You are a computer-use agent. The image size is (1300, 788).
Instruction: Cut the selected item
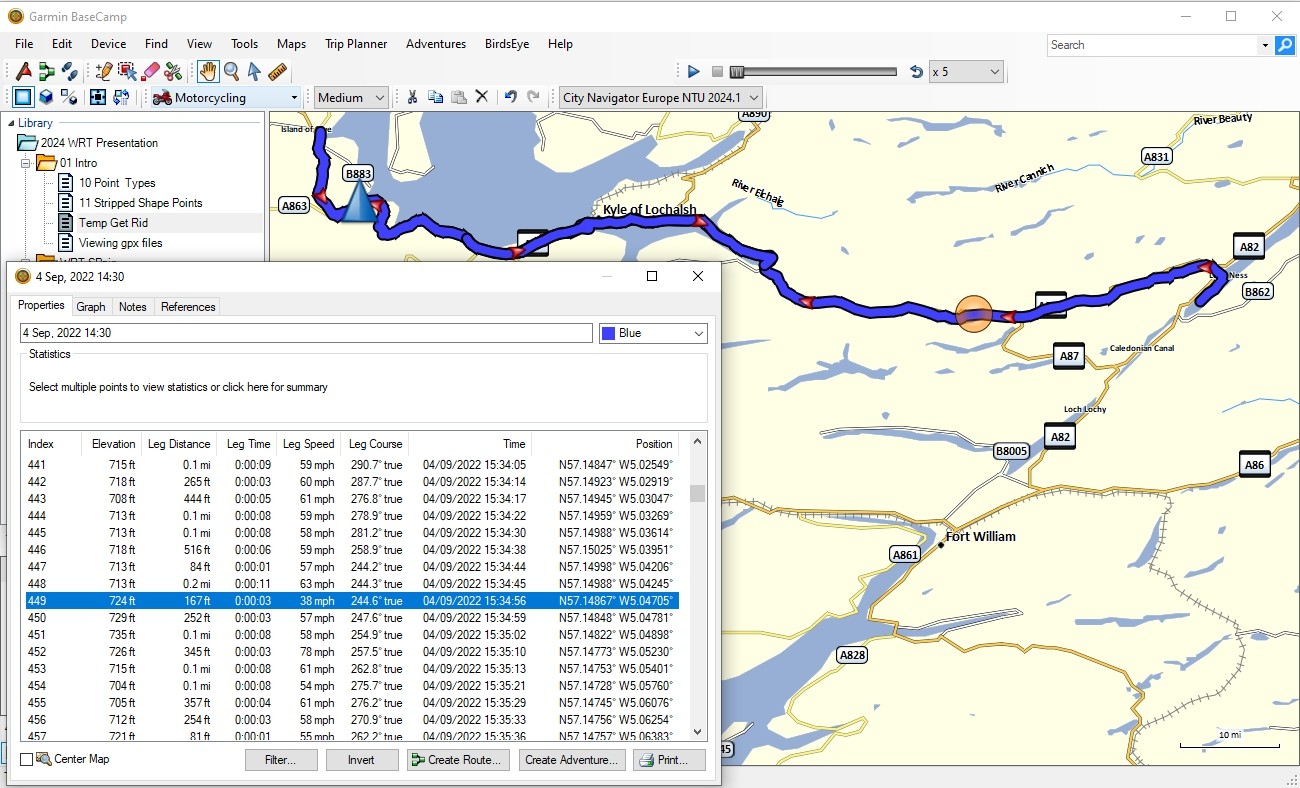pyautogui.click(x=411, y=97)
